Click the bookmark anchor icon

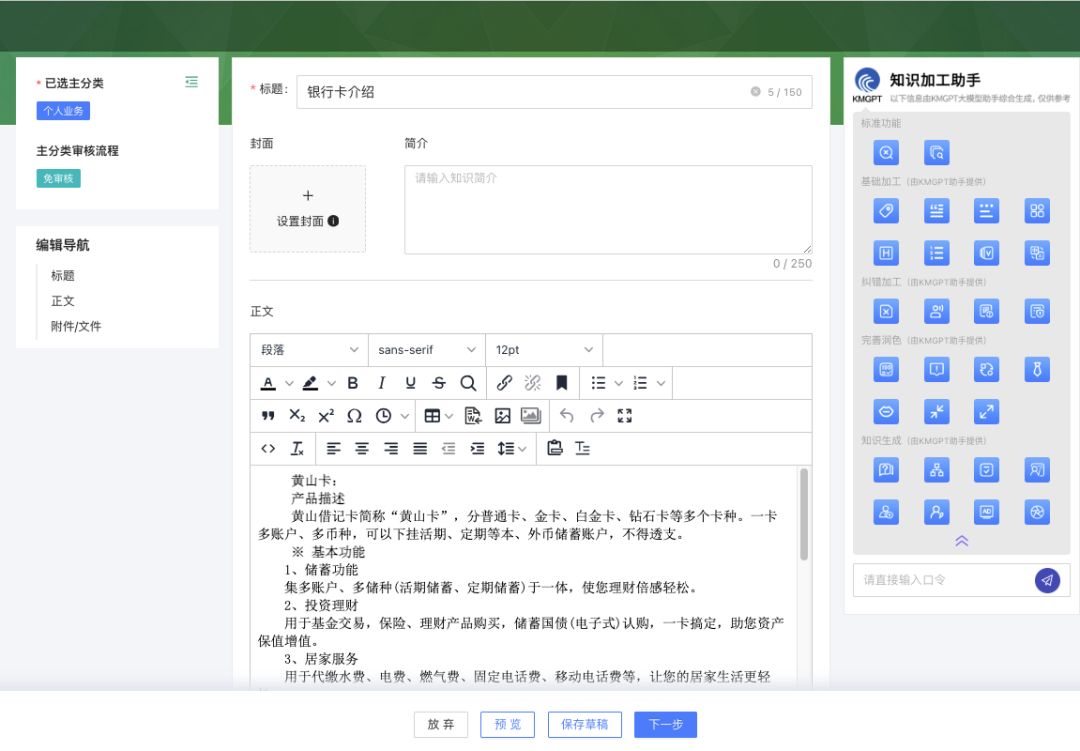[x=562, y=383]
